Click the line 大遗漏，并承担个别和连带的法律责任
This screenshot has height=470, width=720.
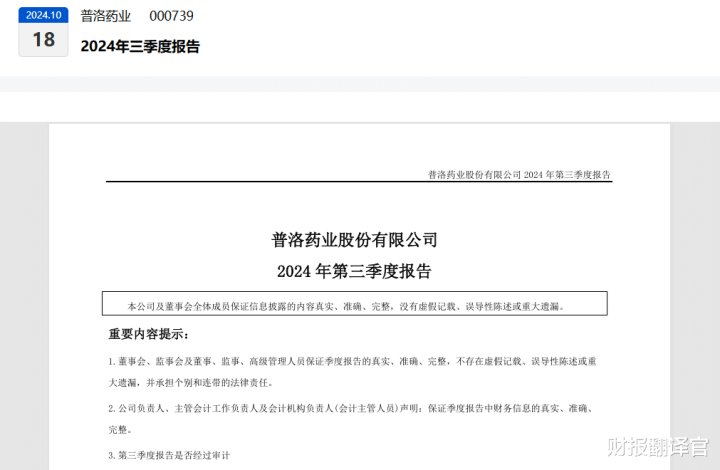(191, 383)
